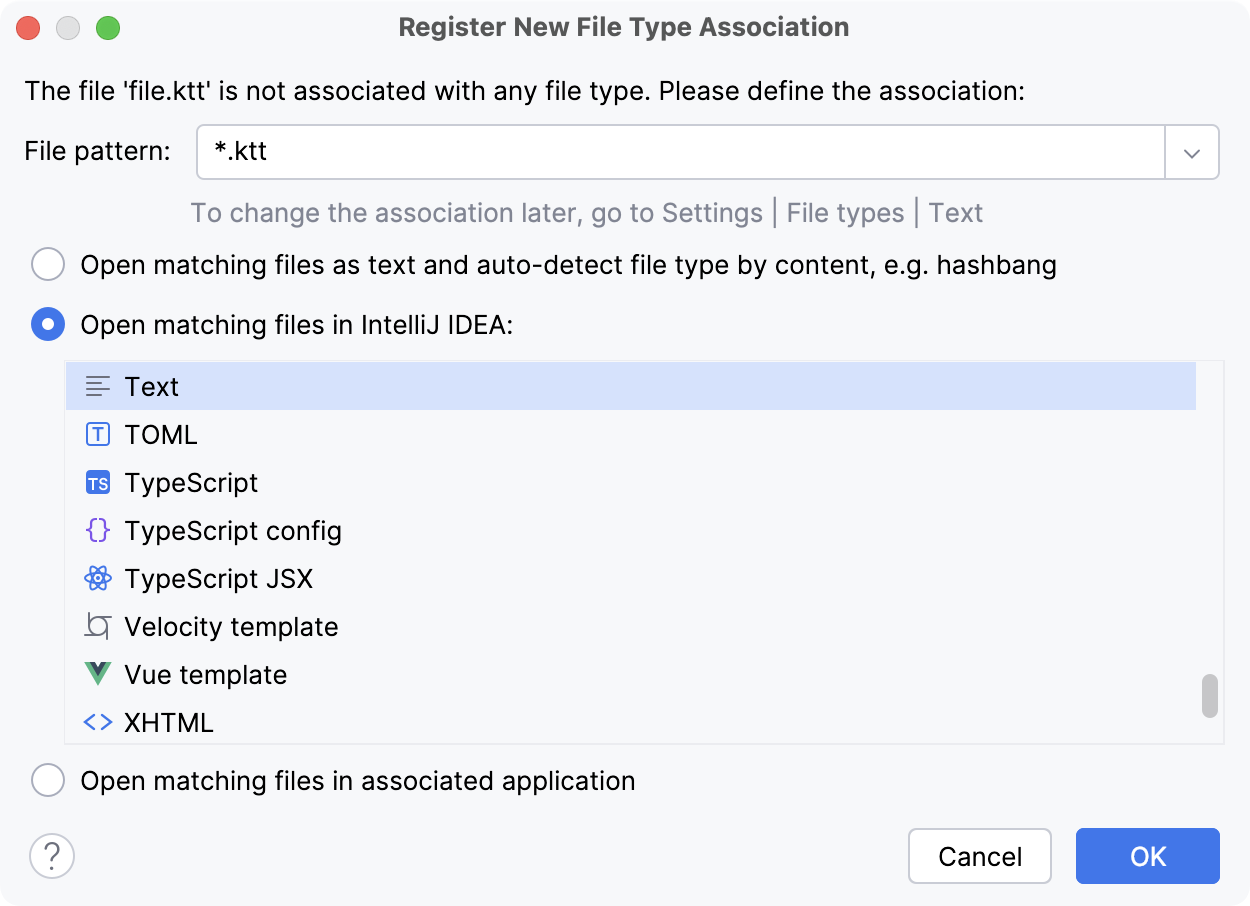1250x906 pixels.
Task: Select the Text file type icon
Action: tap(97, 386)
